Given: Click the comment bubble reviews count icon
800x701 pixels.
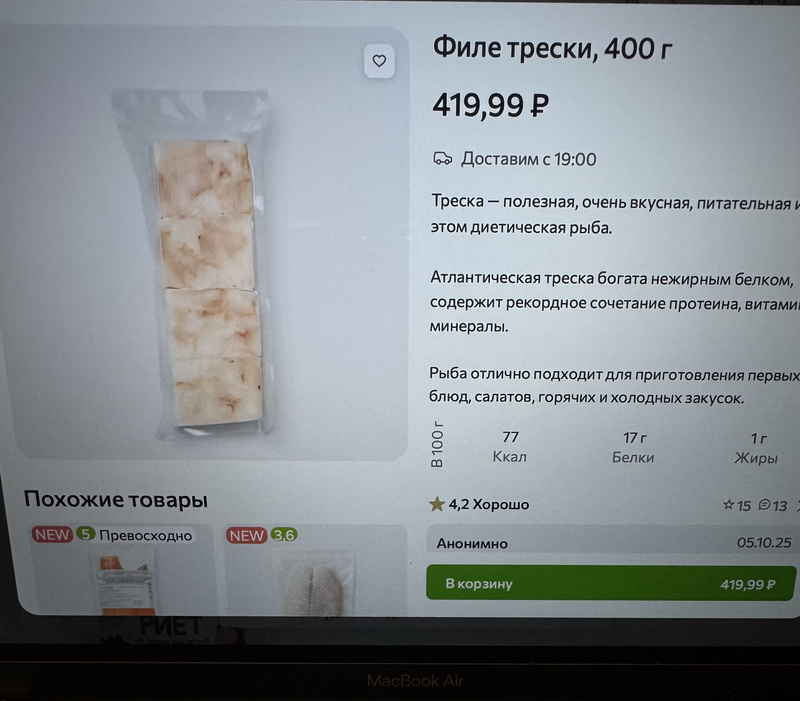Looking at the screenshot, I should point(764,505).
